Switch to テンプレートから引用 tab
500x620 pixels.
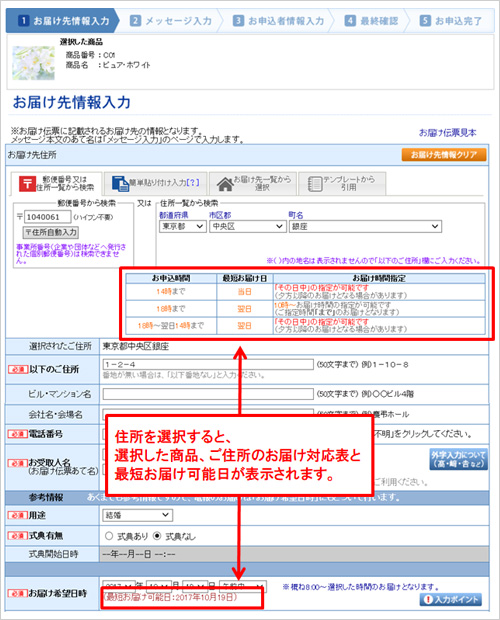click(x=342, y=183)
